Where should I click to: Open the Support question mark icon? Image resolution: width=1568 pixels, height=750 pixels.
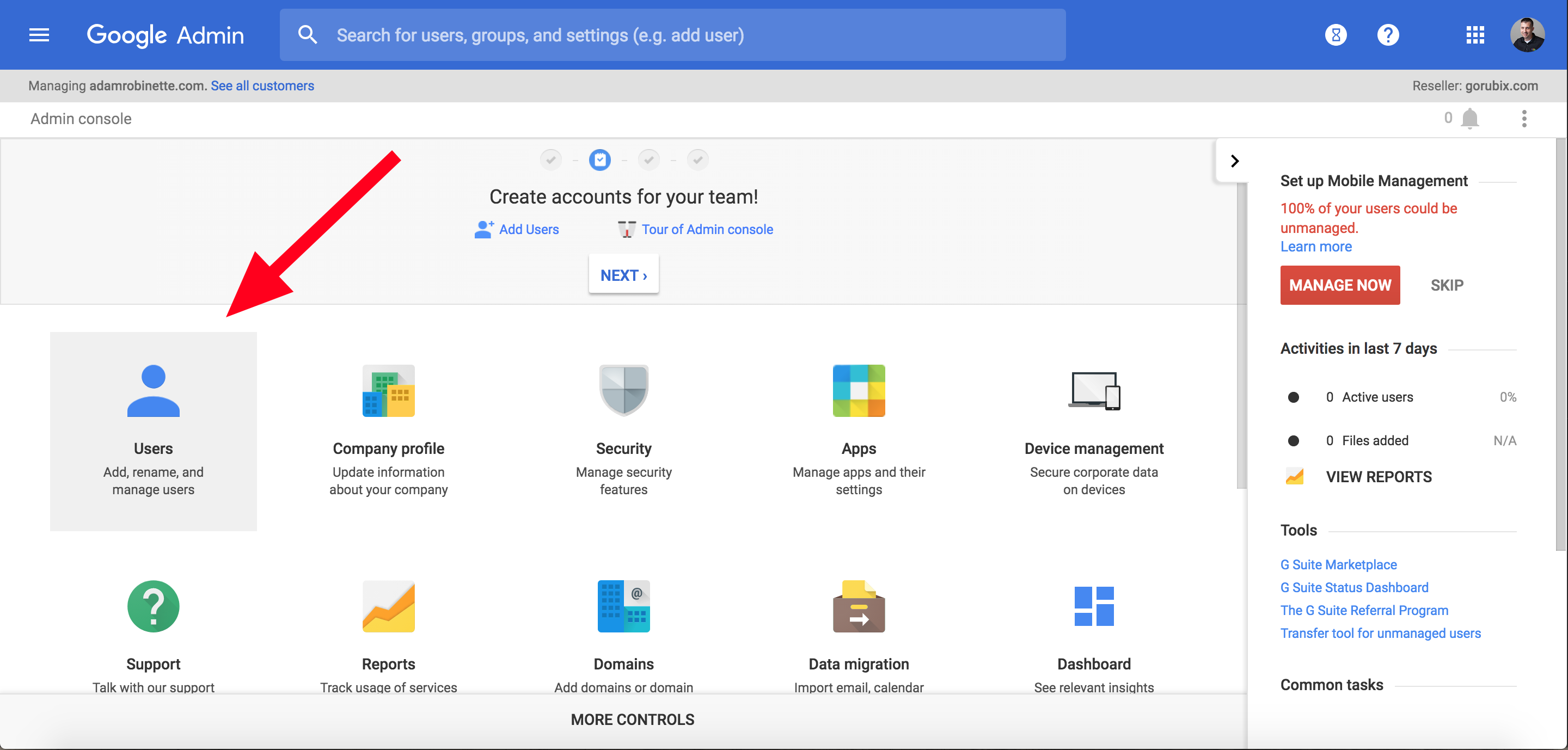click(x=154, y=606)
